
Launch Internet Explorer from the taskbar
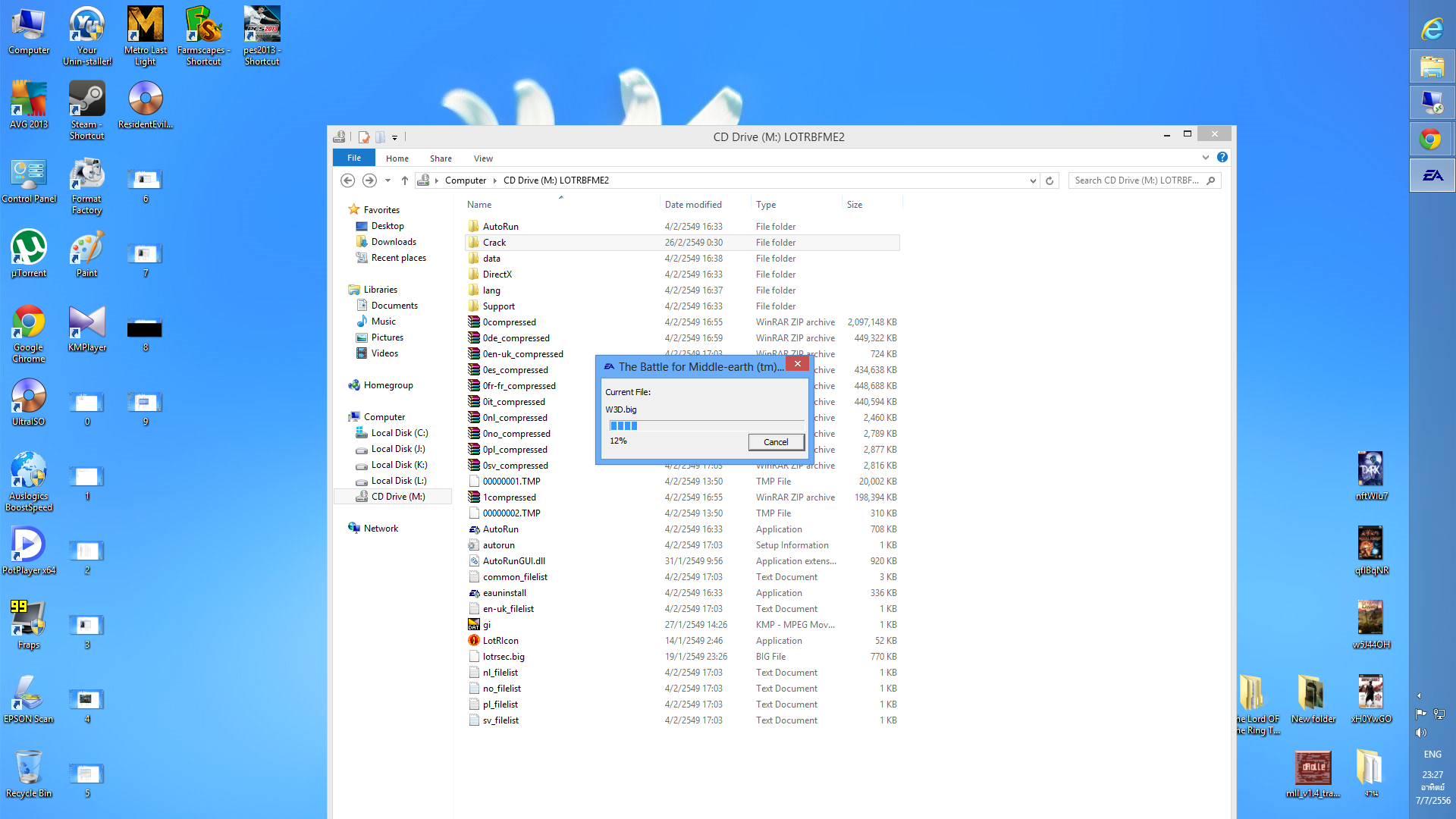pyautogui.click(x=1432, y=29)
